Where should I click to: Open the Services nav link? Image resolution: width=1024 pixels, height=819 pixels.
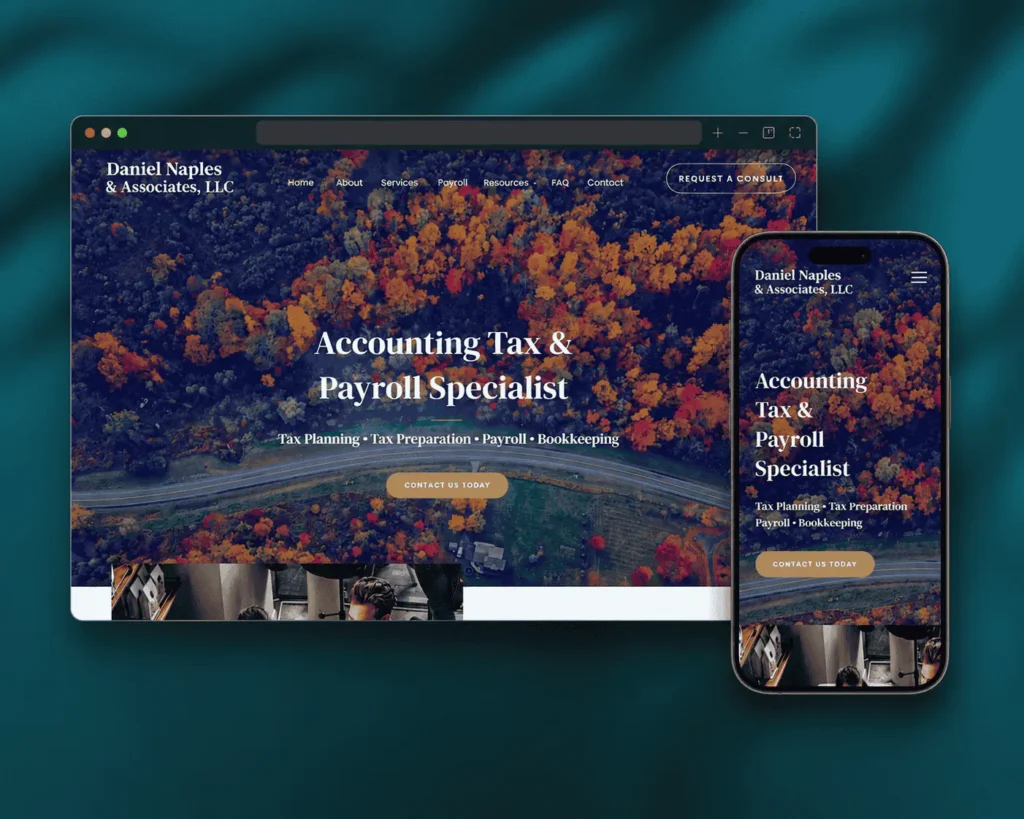[399, 182]
